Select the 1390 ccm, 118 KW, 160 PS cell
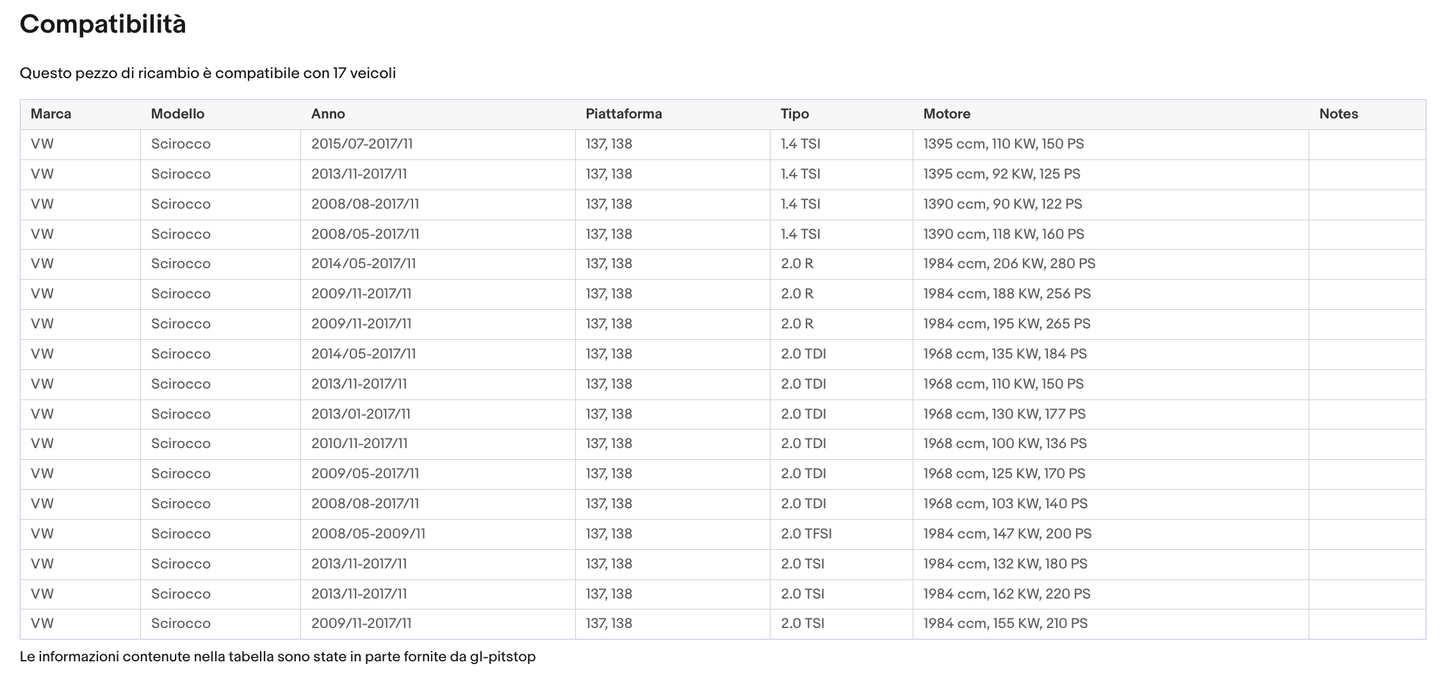The image size is (1445, 685). click(1003, 234)
